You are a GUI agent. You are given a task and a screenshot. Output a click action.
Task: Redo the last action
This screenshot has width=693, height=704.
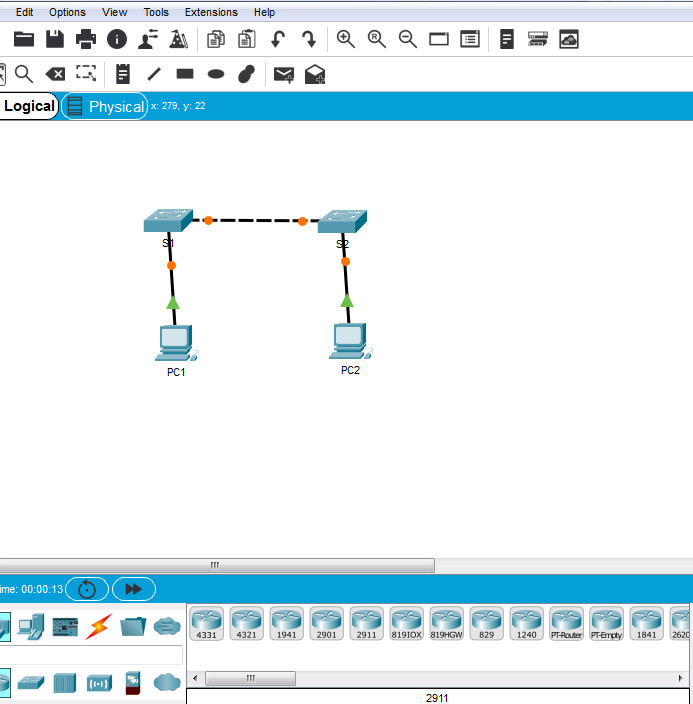[309, 39]
